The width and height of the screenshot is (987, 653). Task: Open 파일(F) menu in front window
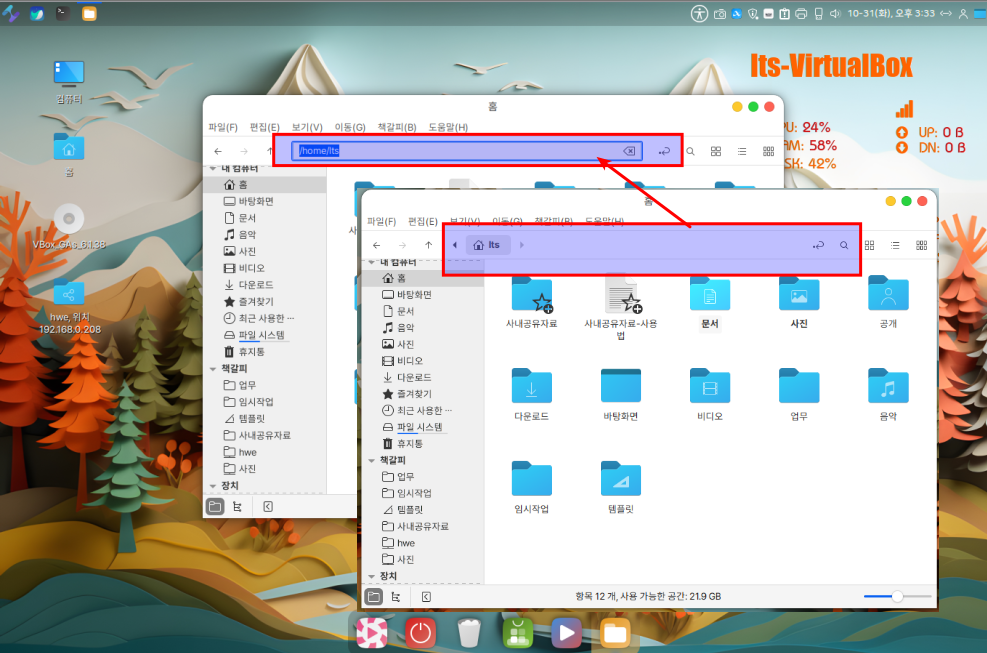(381, 222)
